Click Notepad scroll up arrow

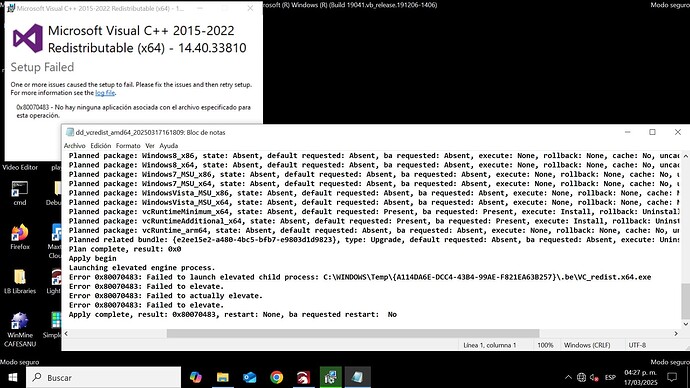[x=686, y=156]
